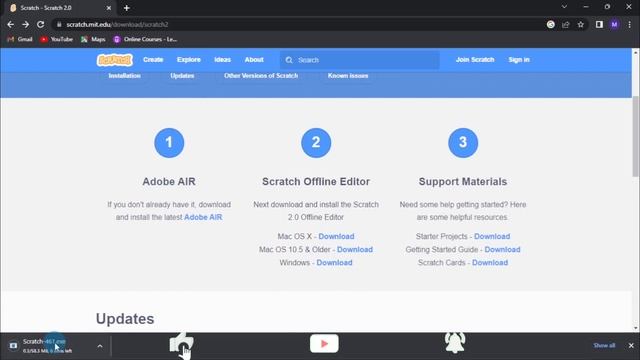Open the Maps bookmark
The image size is (640, 360).
pyautogui.click(x=93, y=39)
